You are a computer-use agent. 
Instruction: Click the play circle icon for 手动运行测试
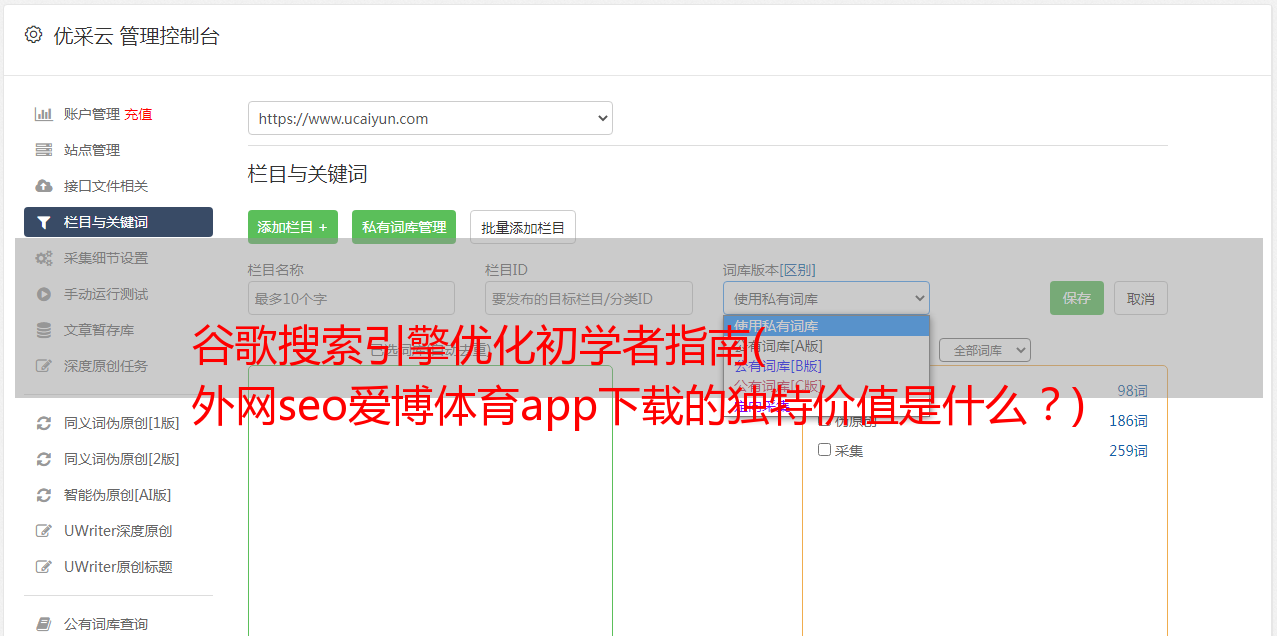[44, 294]
